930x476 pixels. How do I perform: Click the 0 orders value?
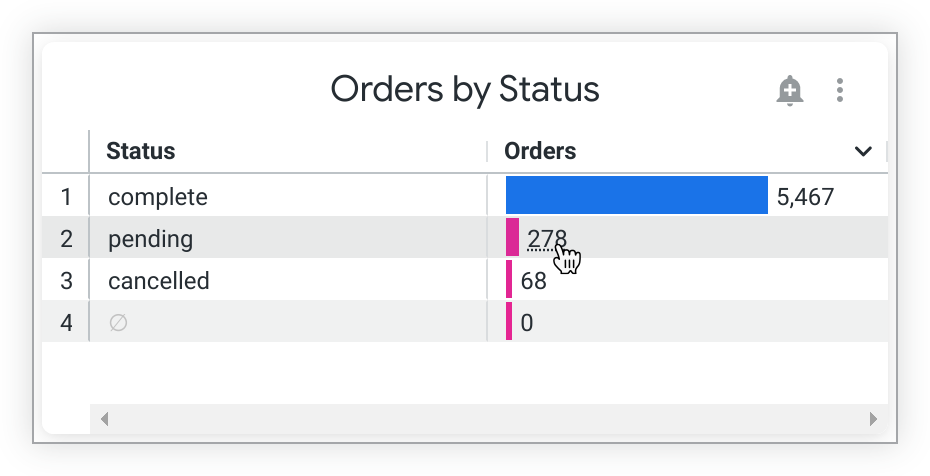[527, 323]
